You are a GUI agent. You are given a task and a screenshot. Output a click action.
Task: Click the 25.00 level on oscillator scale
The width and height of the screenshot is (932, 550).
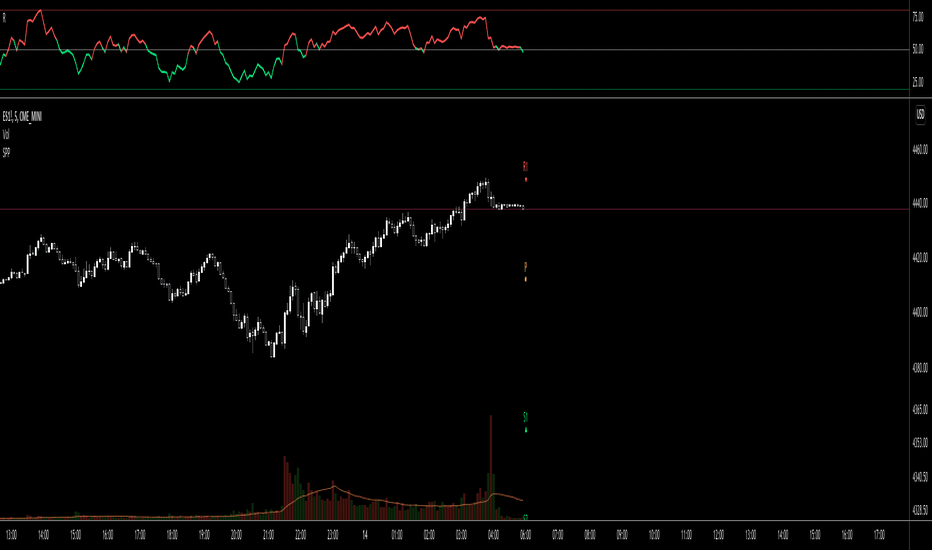[918, 82]
